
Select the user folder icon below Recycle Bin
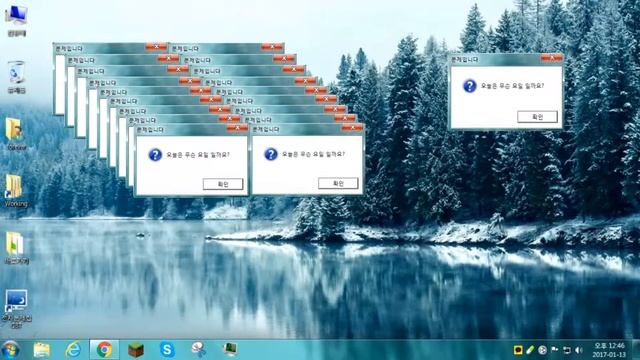click(x=16, y=134)
